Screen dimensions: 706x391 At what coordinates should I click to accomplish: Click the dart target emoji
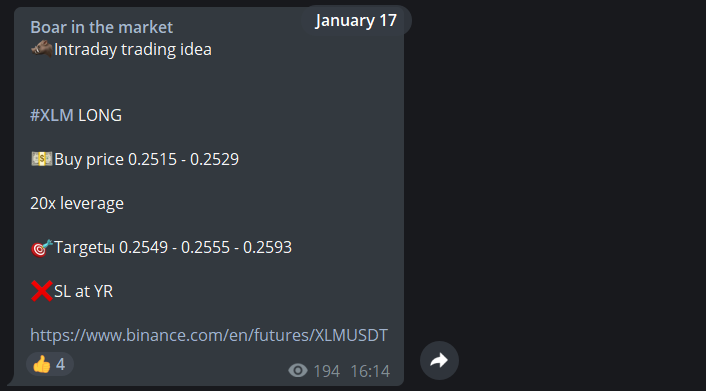coord(41,247)
